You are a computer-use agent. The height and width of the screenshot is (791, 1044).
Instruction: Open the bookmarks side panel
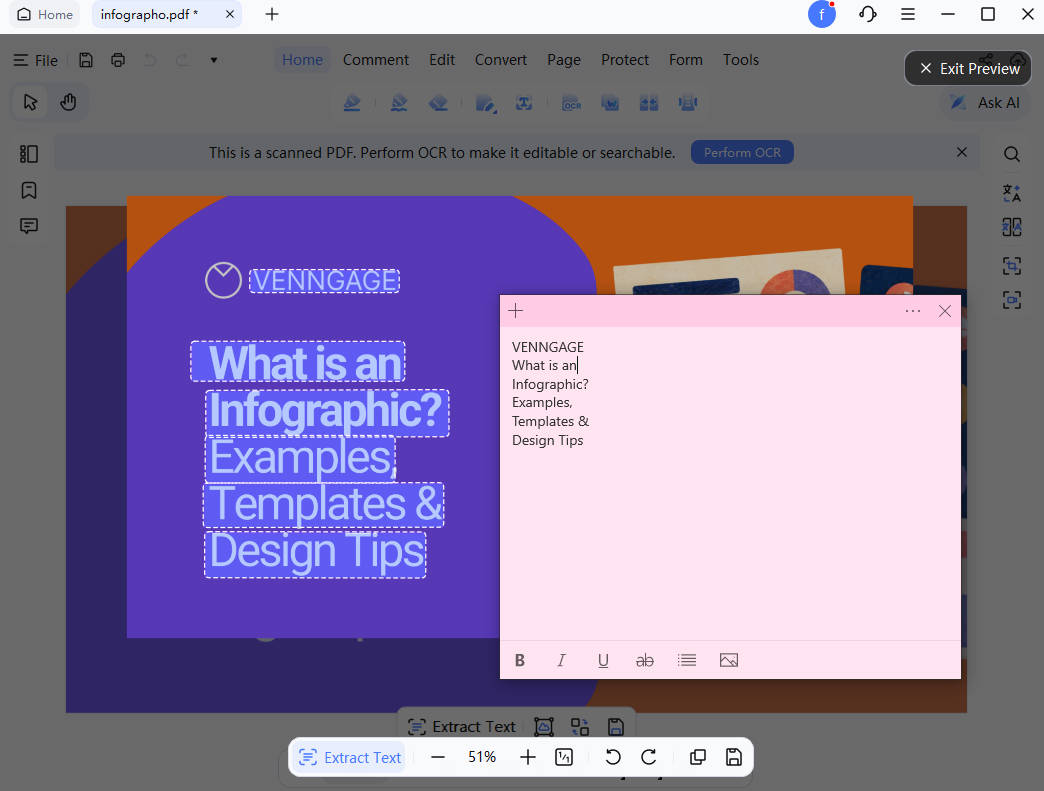(x=29, y=190)
